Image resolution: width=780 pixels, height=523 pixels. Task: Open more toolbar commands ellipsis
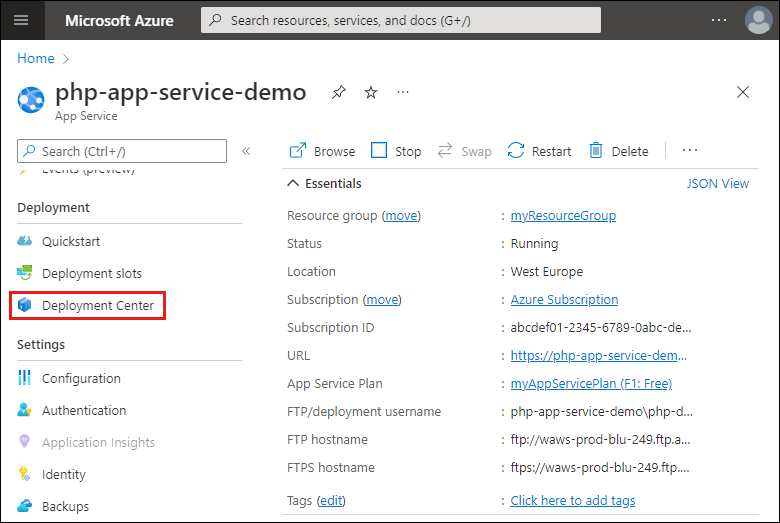click(689, 151)
